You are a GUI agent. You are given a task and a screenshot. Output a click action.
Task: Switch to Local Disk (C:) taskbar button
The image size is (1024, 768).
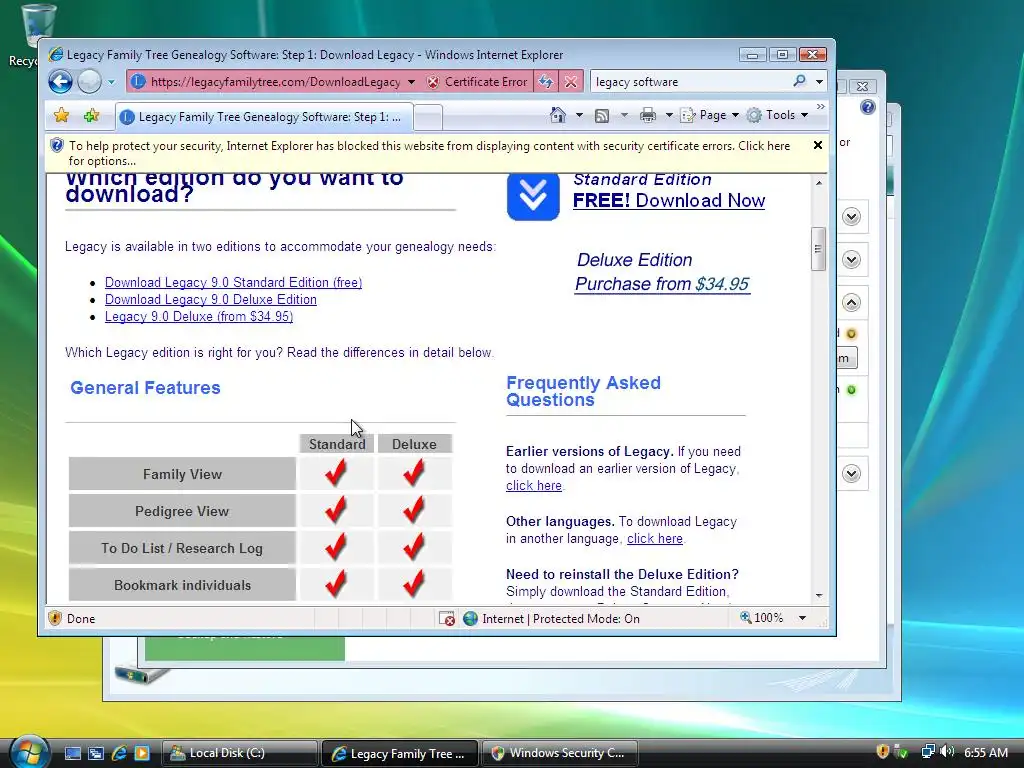pos(239,753)
